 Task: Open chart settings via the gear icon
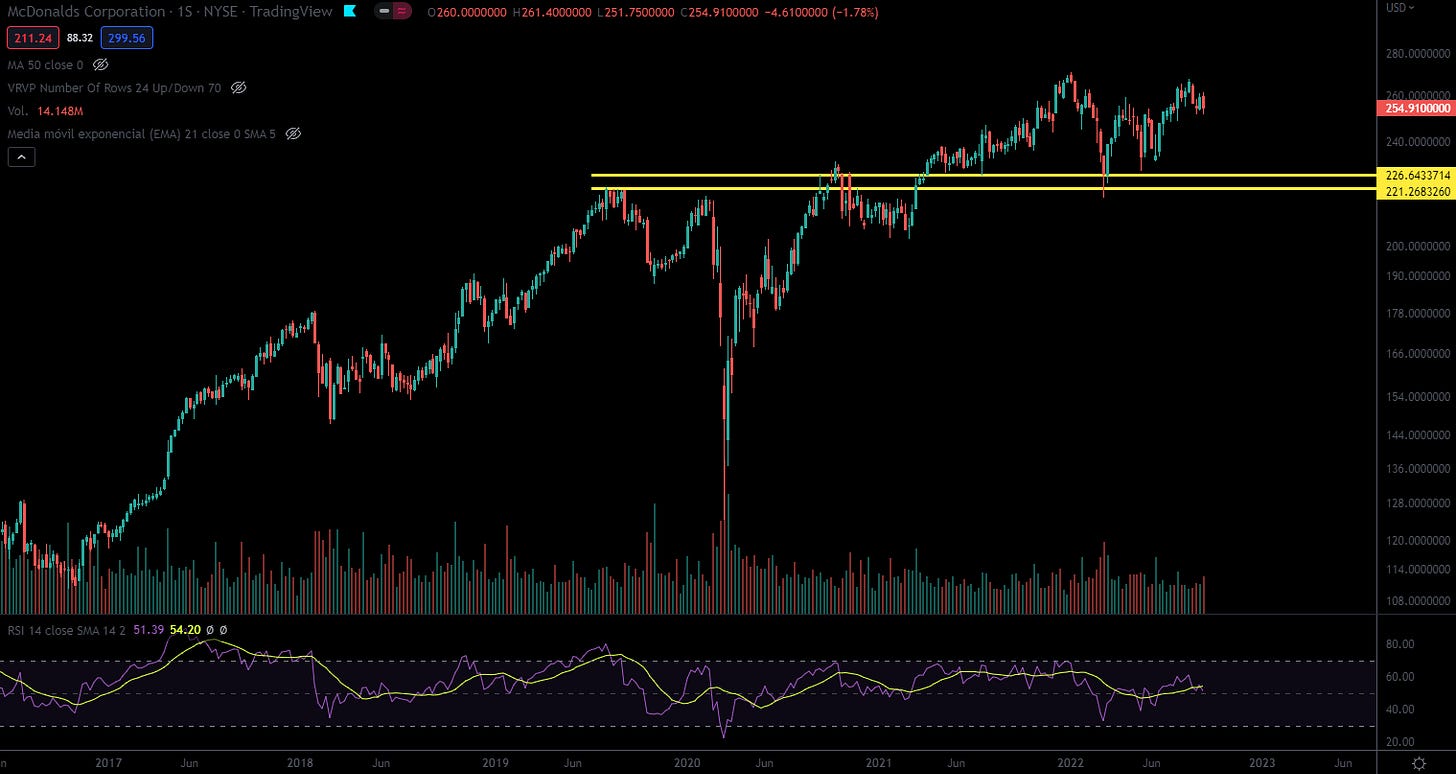1418,764
